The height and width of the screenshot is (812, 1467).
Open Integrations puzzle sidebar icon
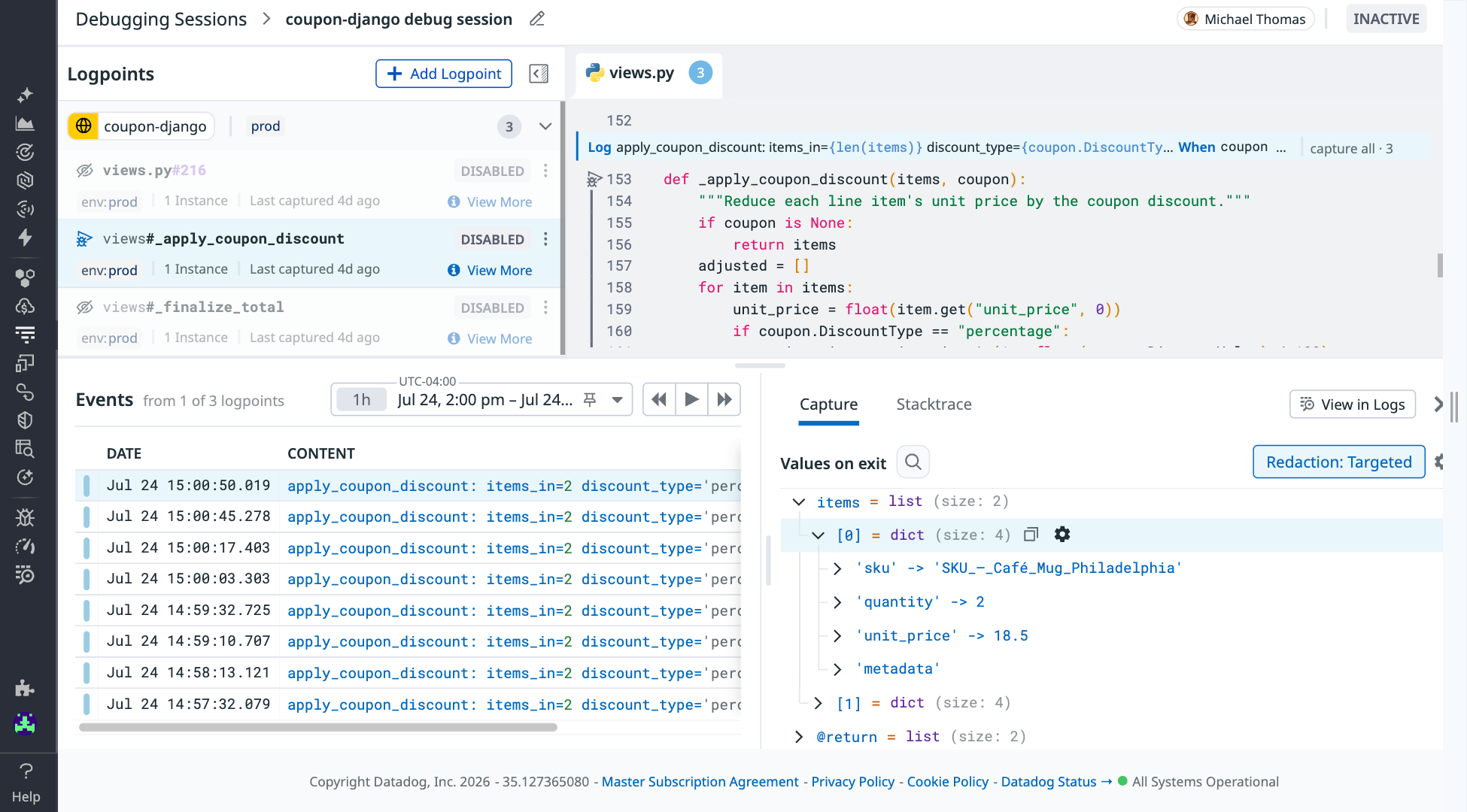[25, 687]
